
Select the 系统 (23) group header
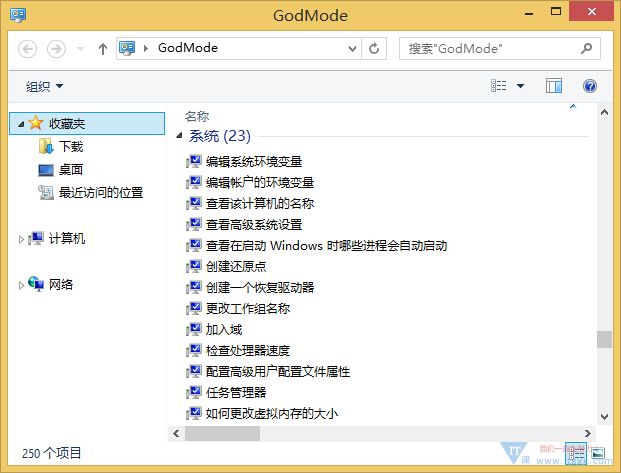[x=220, y=136]
